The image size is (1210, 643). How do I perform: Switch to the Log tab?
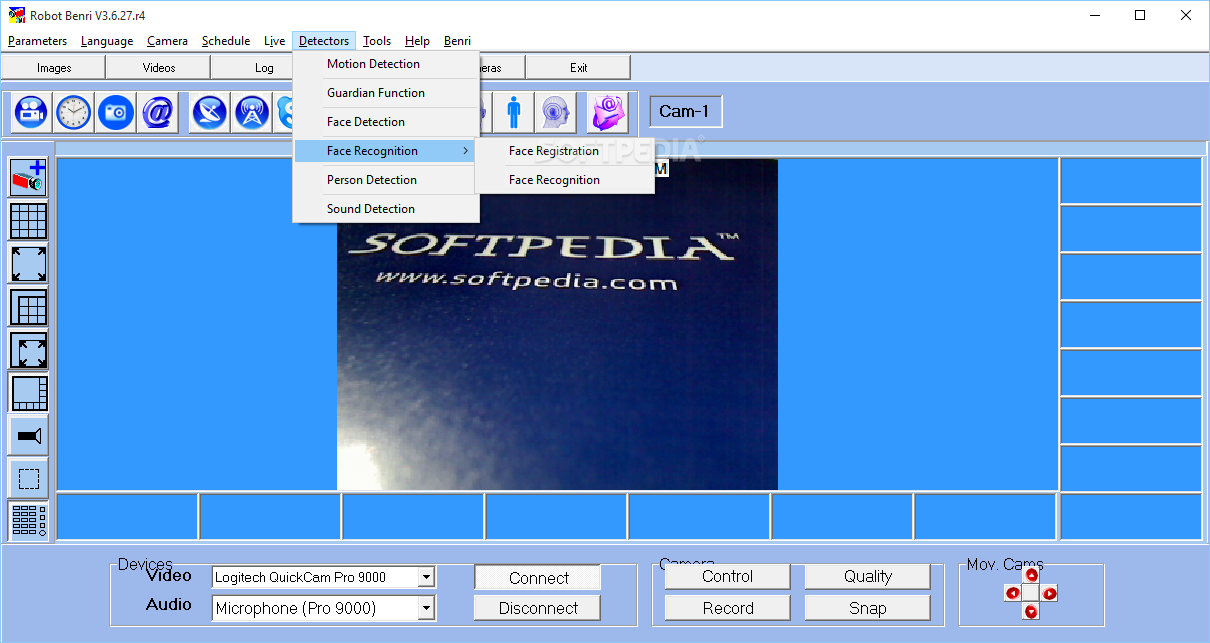pyautogui.click(x=253, y=68)
